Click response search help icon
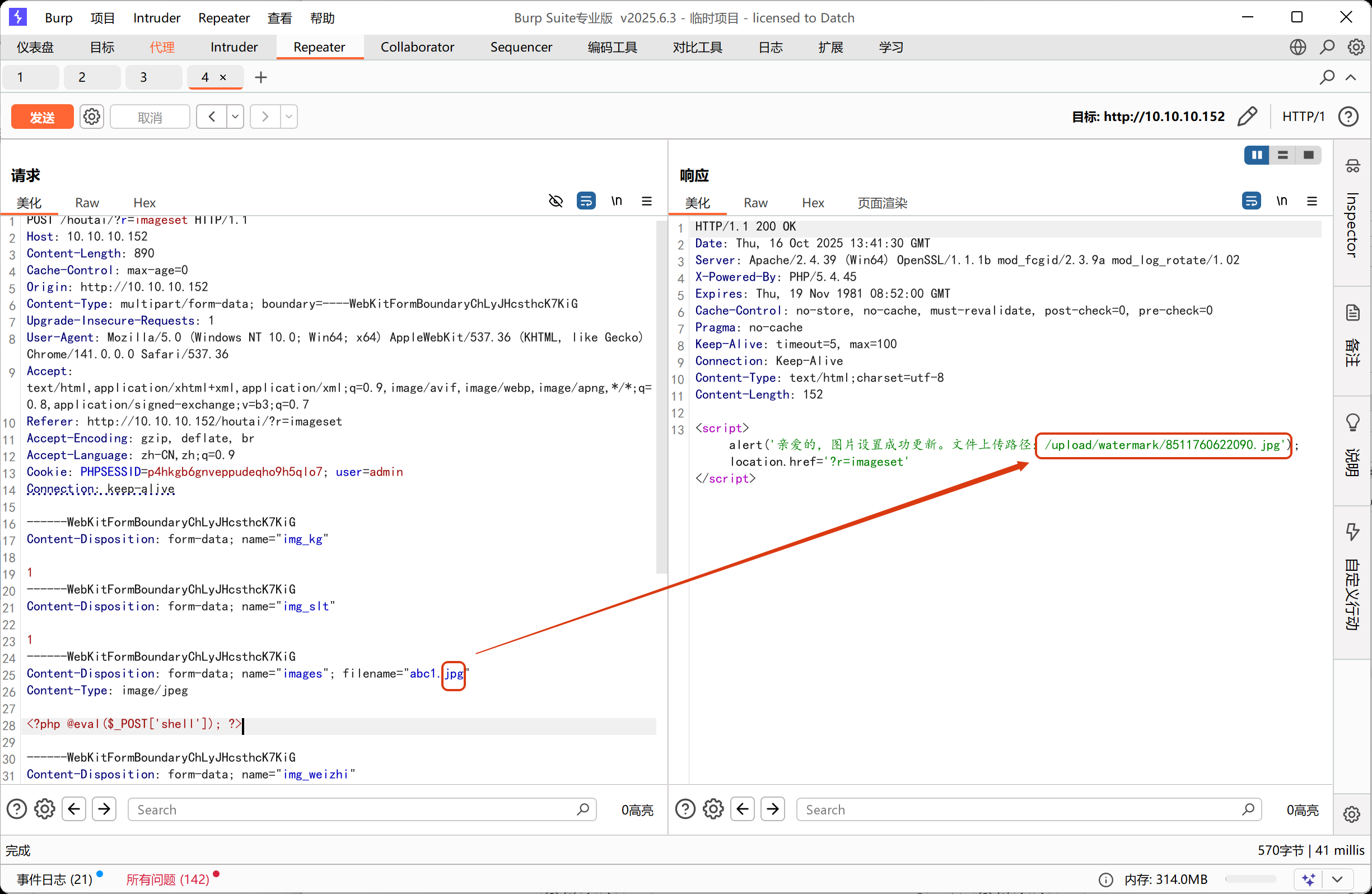This screenshot has width=1372, height=894. pyautogui.click(x=685, y=809)
